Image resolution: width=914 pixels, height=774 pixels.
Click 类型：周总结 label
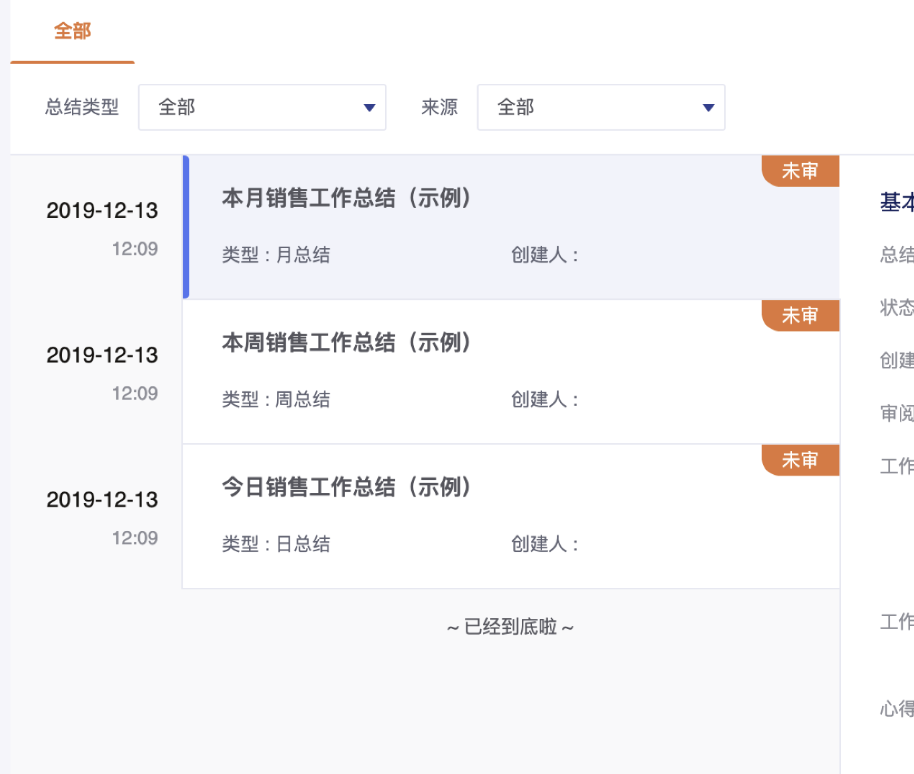[x=276, y=399]
